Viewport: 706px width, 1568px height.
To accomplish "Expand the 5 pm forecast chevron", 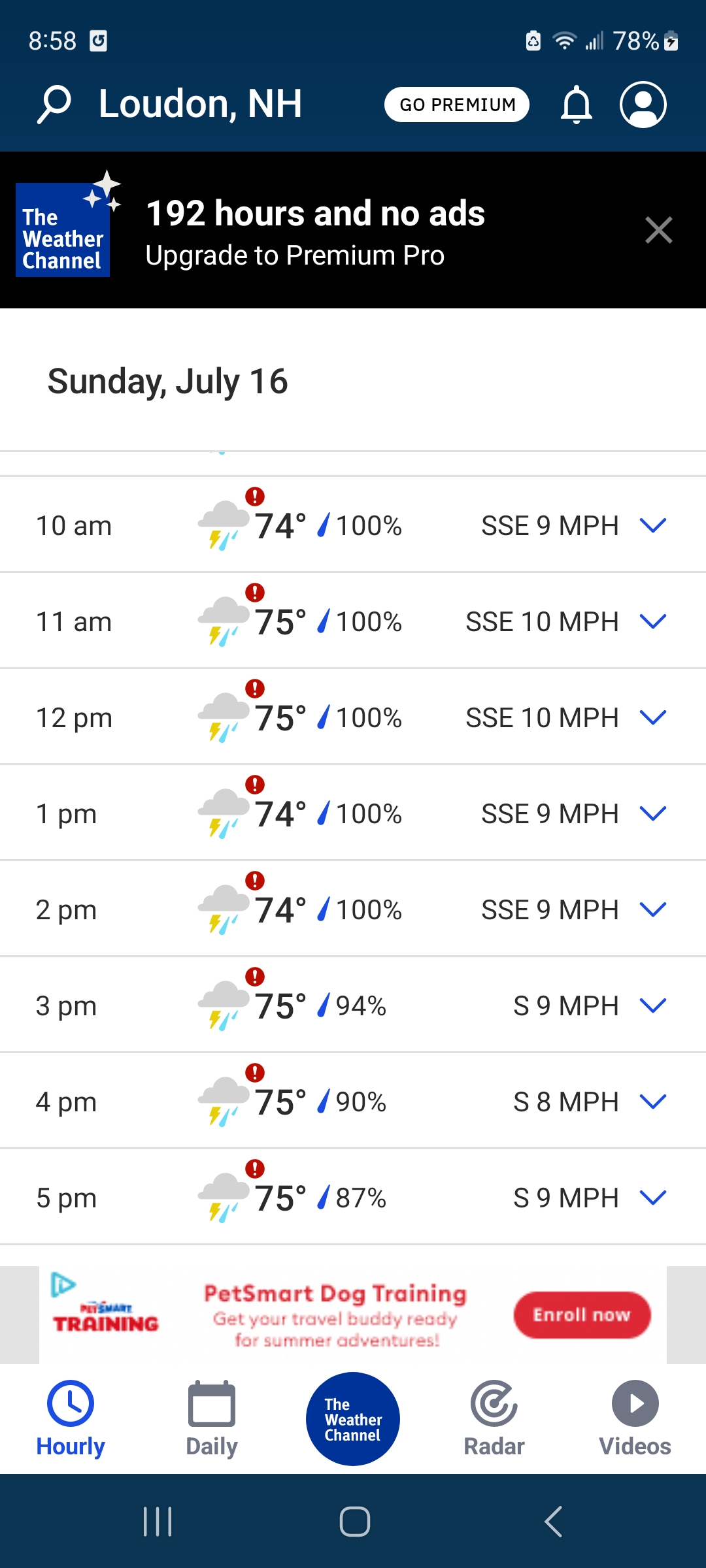I will point(653,1198).
